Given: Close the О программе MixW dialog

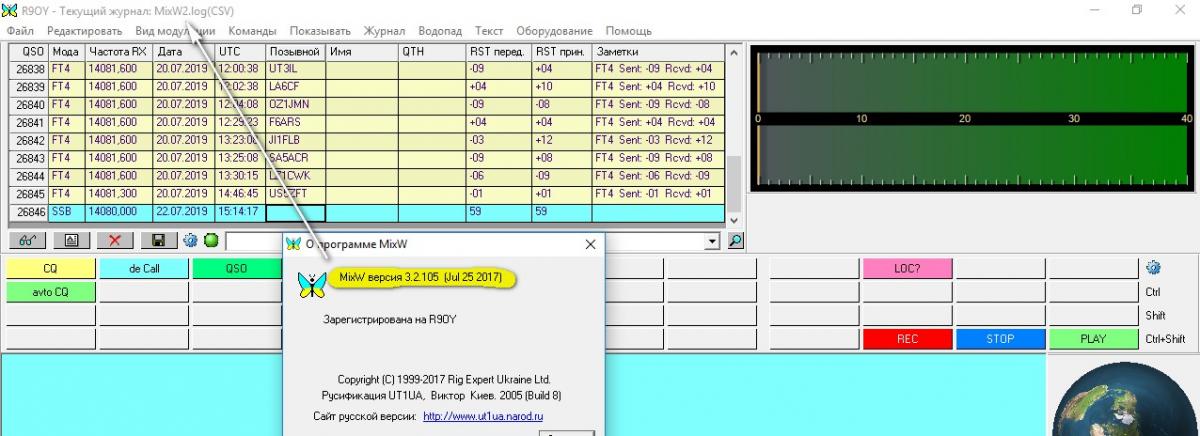Looking at the screenshot, I should coord(590,243).
